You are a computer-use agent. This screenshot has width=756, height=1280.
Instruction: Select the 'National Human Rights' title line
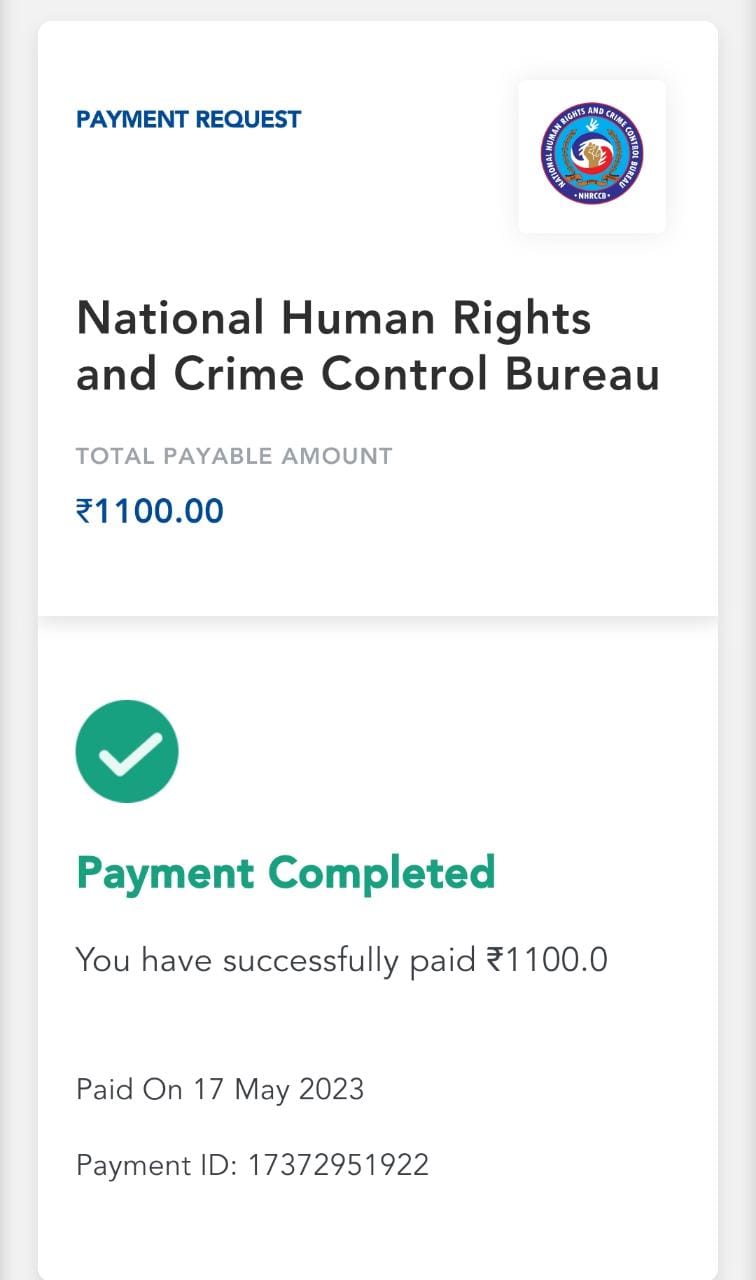333,319
